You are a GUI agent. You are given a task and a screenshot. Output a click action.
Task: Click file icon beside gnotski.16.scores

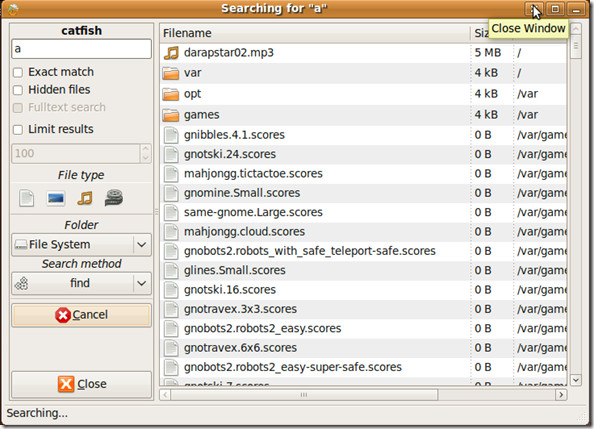[171, 290]
